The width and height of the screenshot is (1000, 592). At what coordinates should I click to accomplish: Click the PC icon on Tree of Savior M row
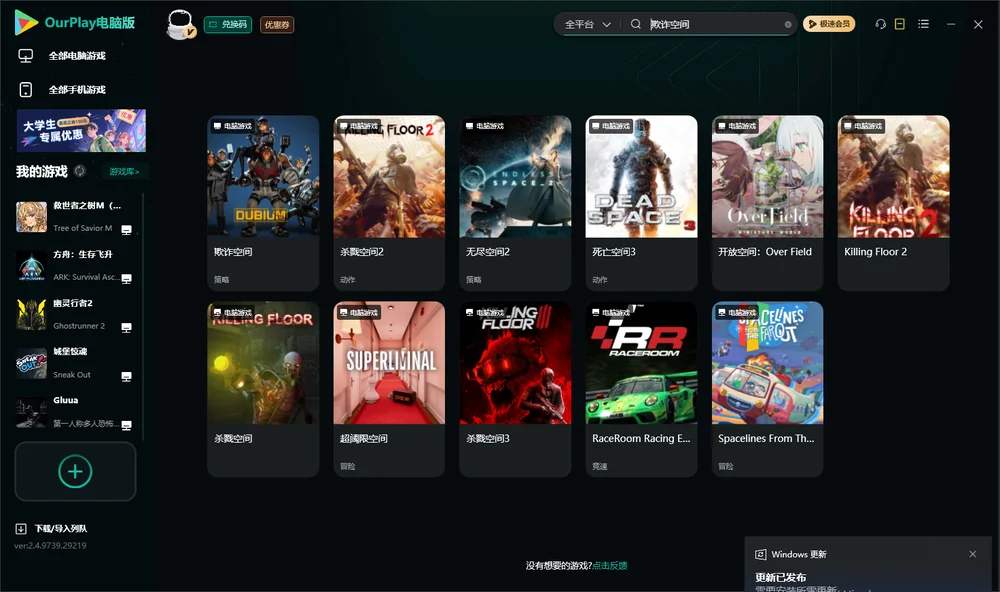126,230
